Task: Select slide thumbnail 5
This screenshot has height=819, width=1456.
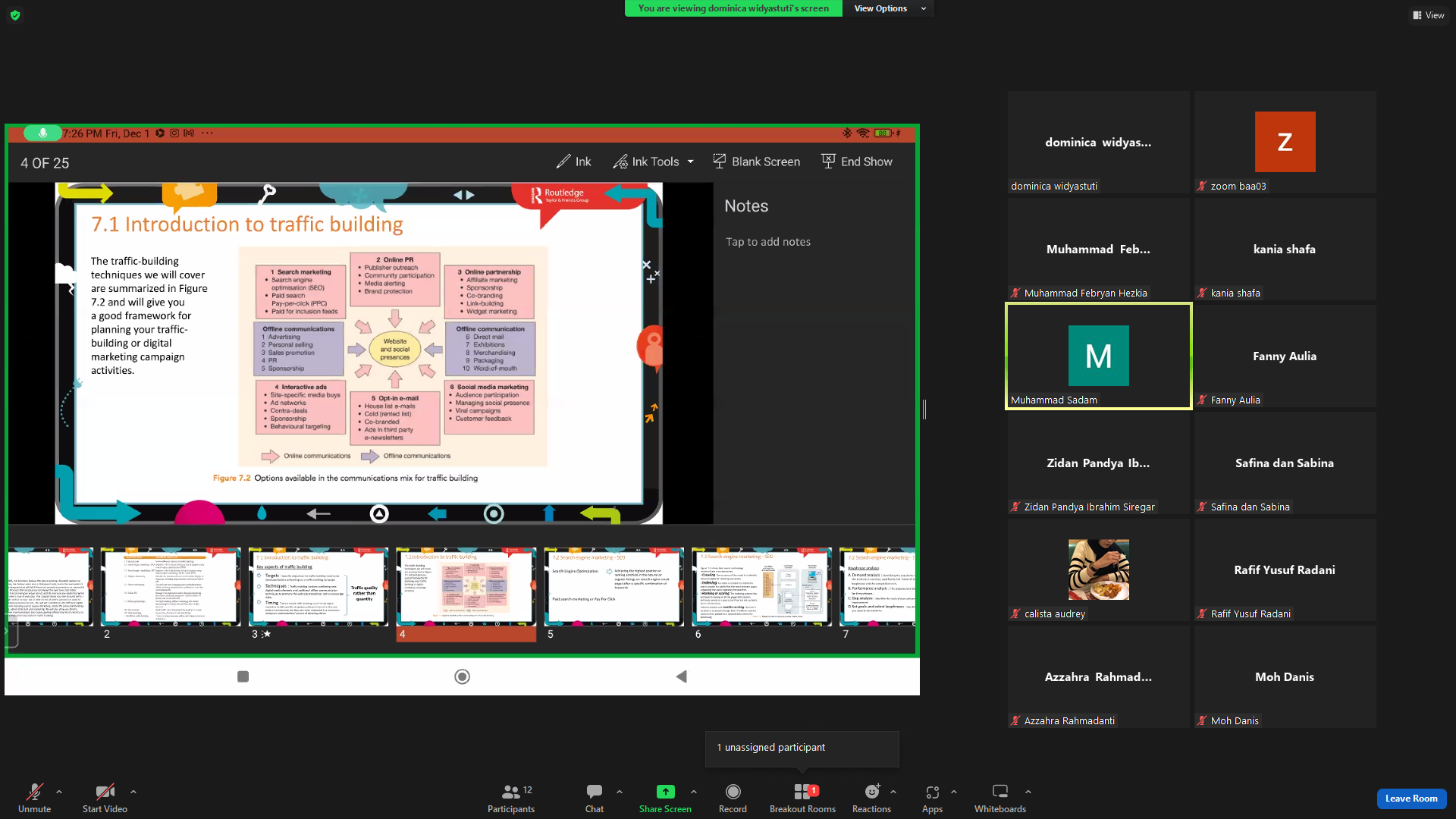Action: pyautogui.click(x=613, y=587)
